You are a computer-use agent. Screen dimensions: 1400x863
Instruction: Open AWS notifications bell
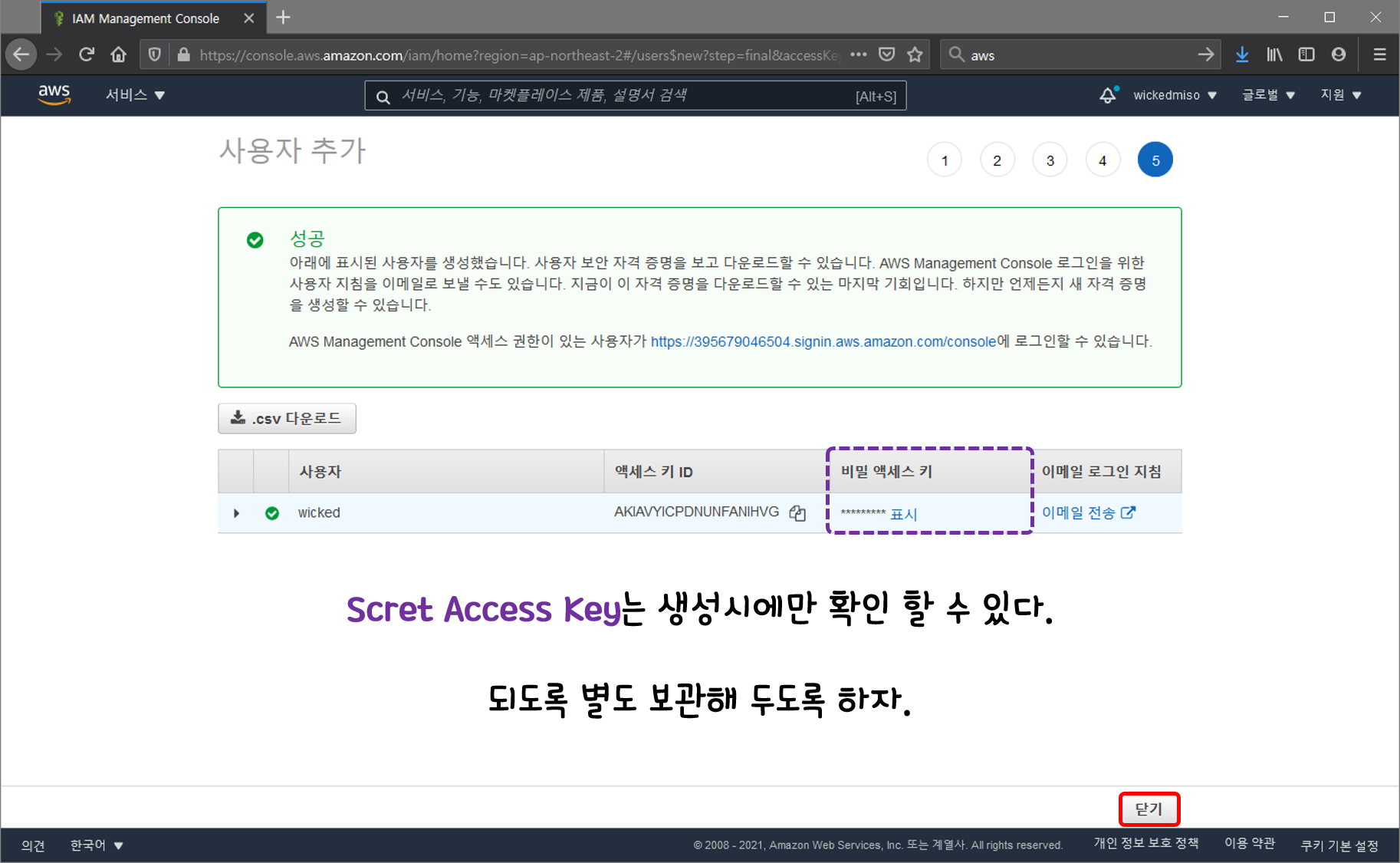pyautogui.click(x=1108, y=95)
